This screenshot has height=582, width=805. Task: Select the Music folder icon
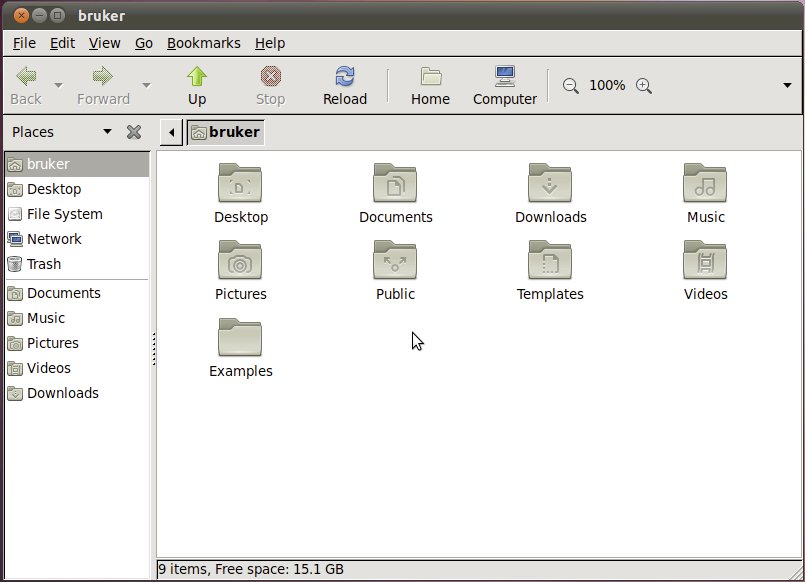[x=705, y=183]
